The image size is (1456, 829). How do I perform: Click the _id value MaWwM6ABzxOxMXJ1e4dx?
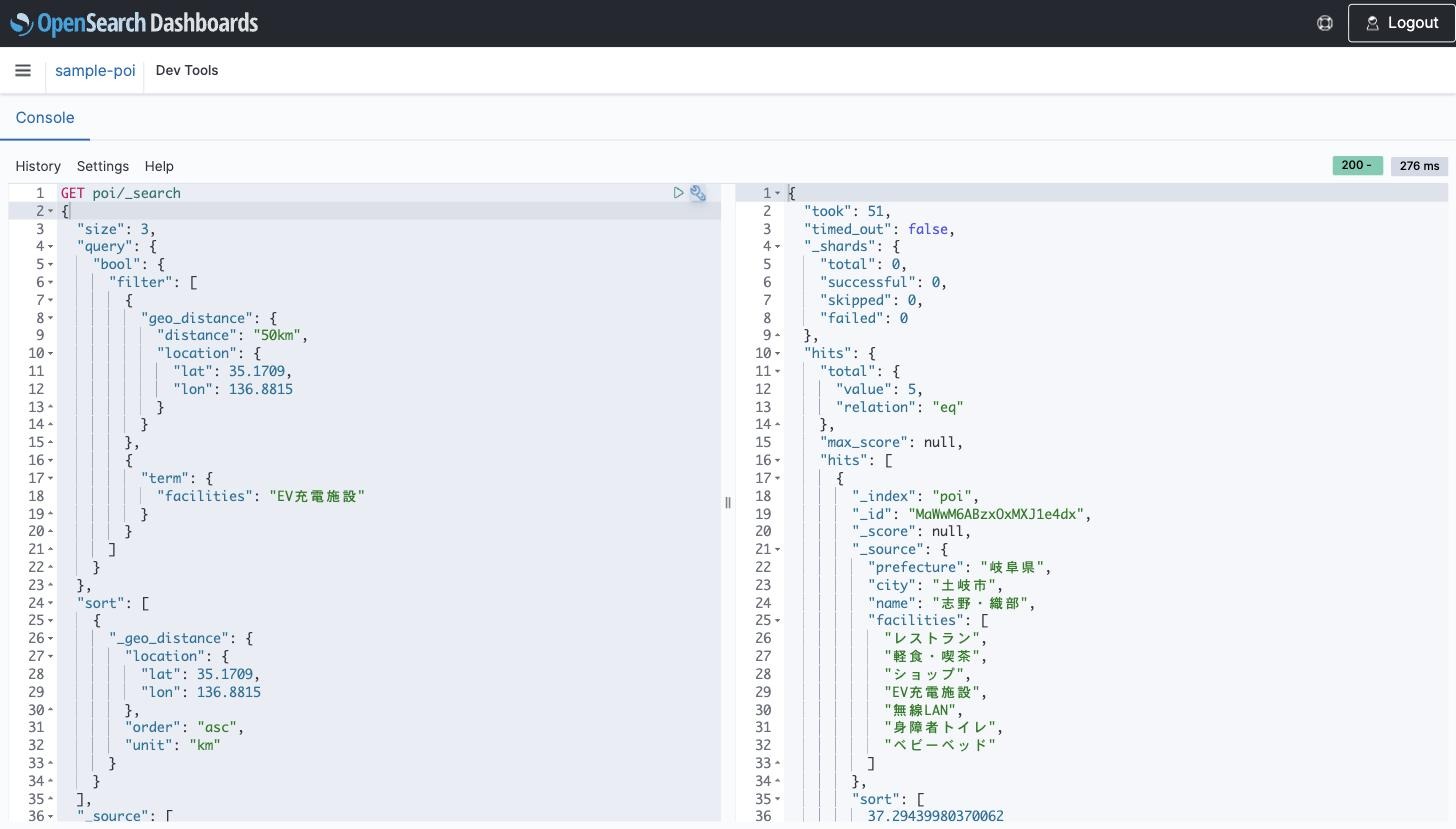click(996, 514)
